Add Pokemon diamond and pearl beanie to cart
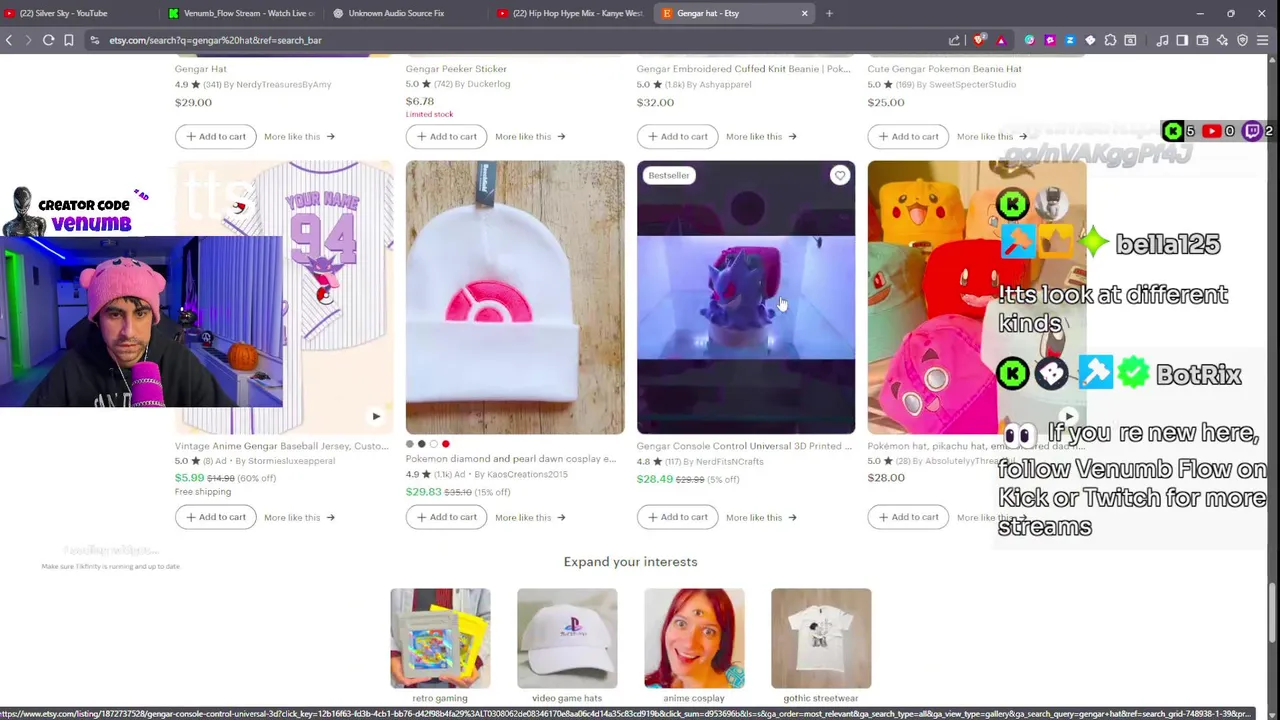The height and width of the screenshot is (720, 1280). pyautogui.click(x=446, y=517)
